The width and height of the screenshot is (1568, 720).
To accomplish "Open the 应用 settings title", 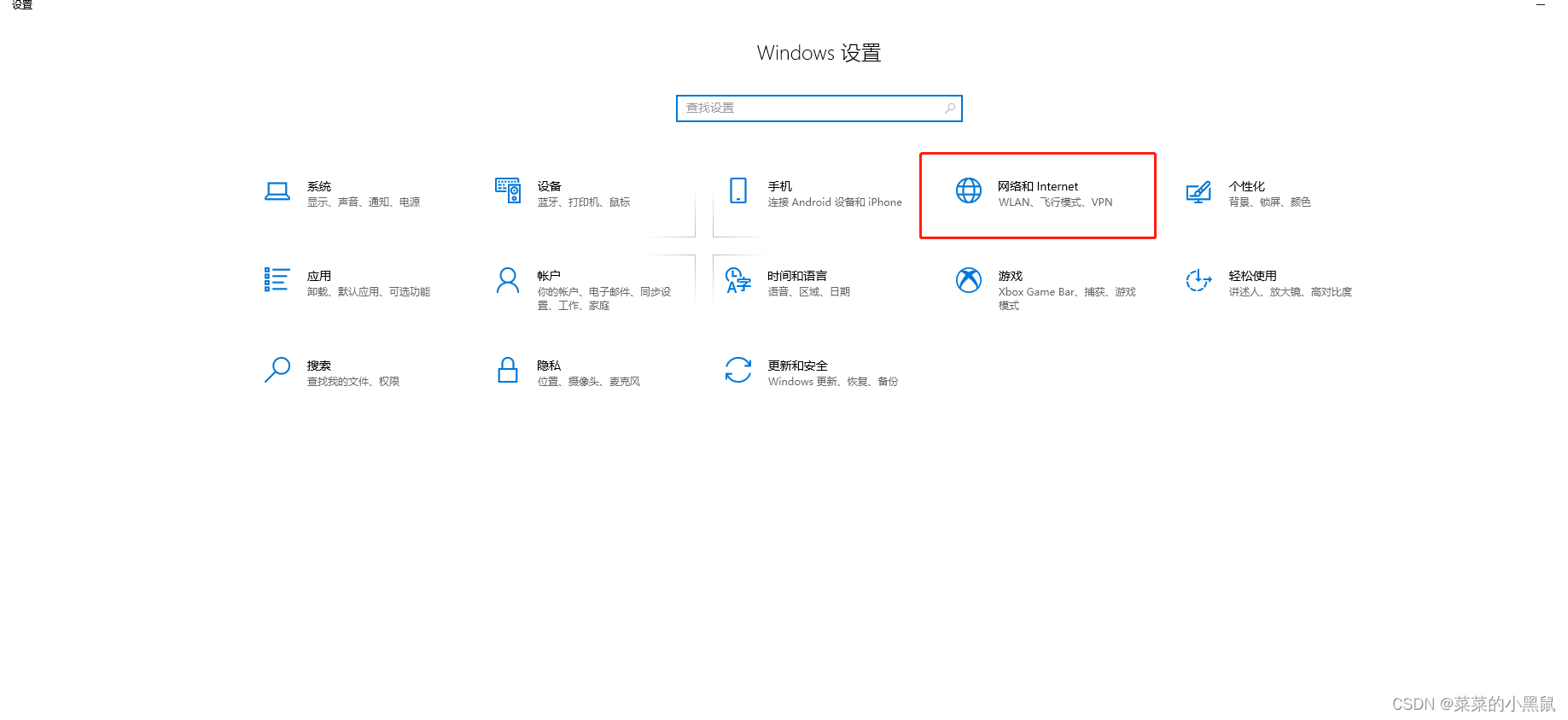I will click(x=319, y=276).
